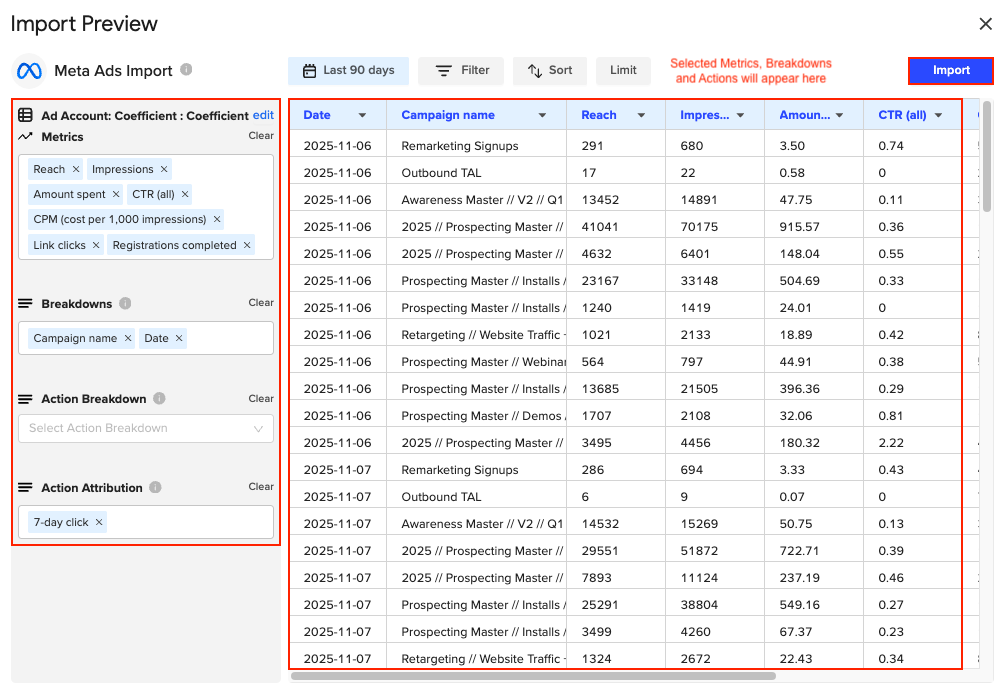Click the edit link next to Coefficient account
The image size is (1004, 692).
[263, 115]
